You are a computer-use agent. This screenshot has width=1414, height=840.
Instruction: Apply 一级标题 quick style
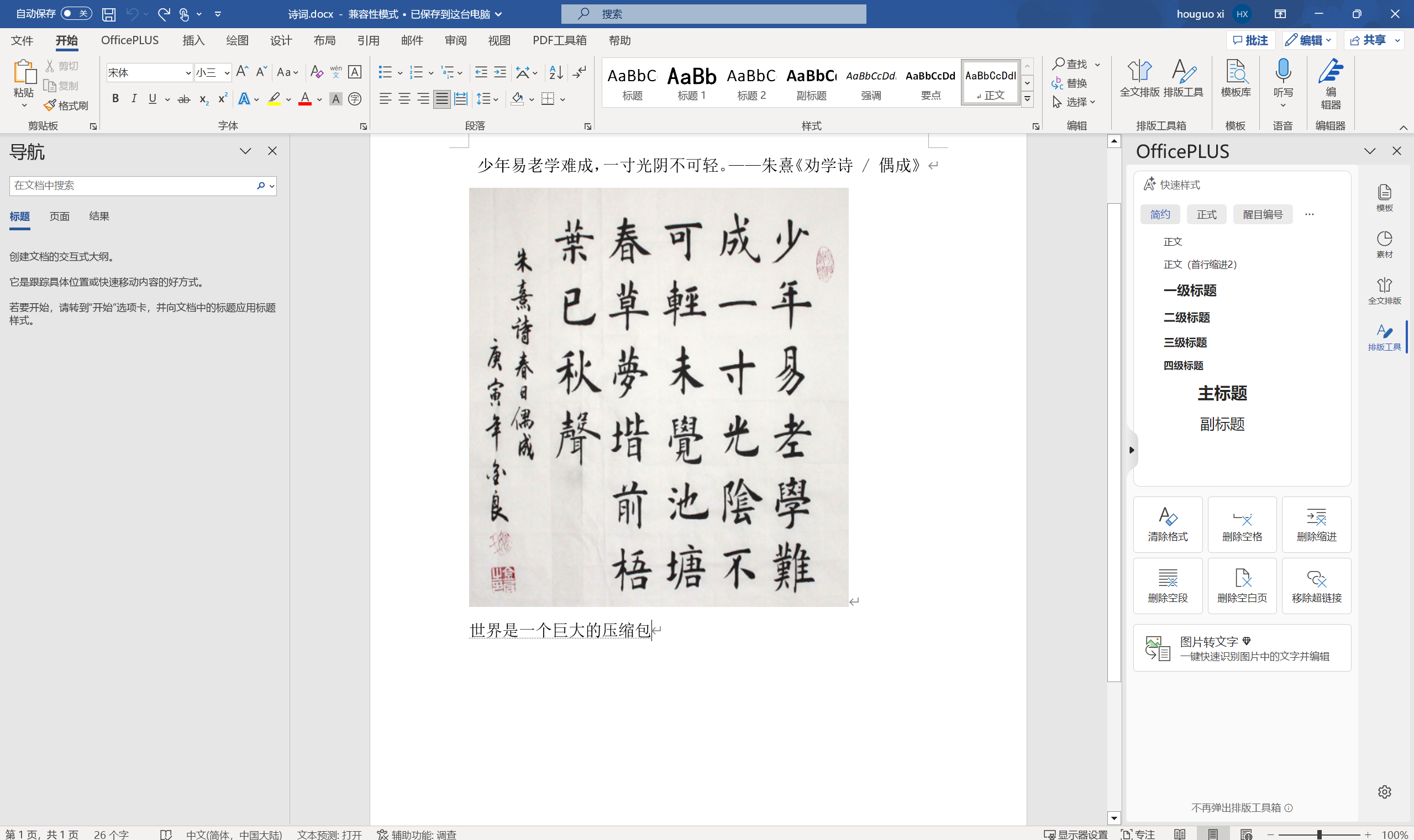point(1190,290)
